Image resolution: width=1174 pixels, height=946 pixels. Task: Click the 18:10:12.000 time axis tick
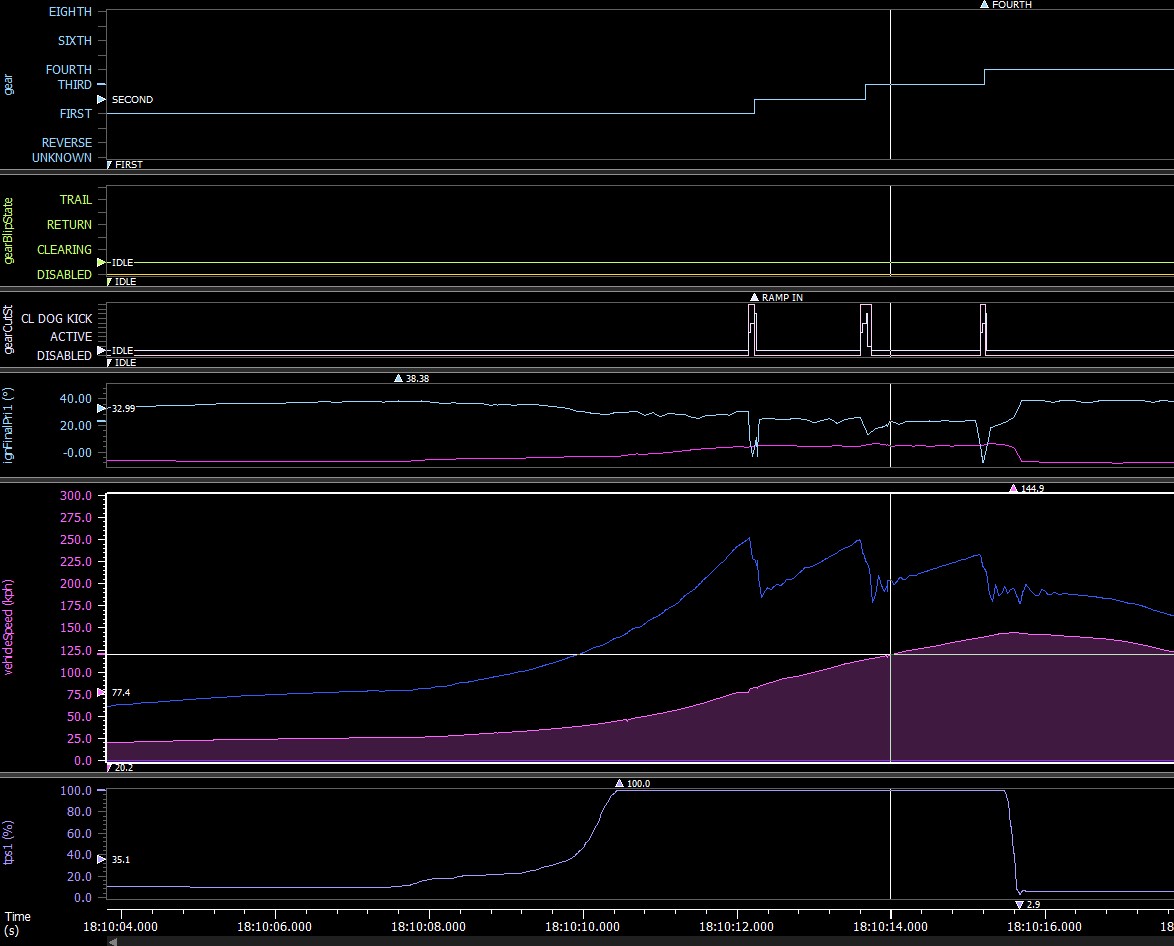[x=737, y=926]
